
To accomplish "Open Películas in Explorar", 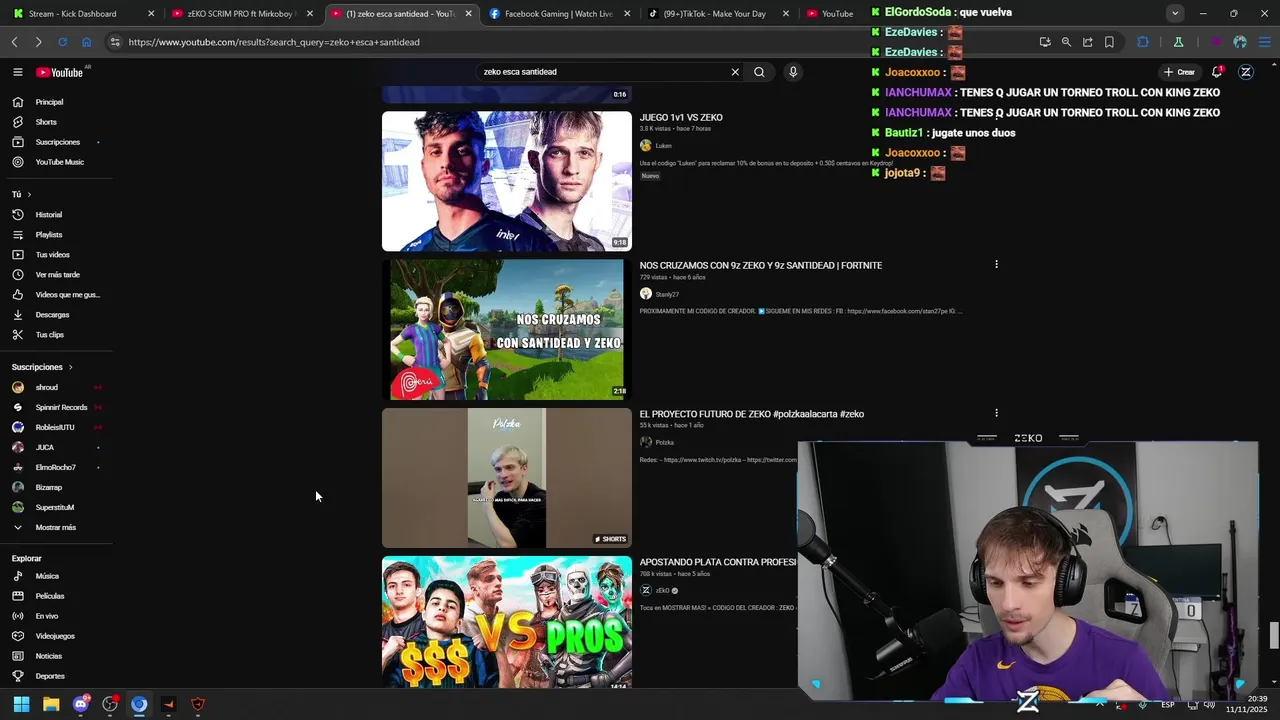I will pos(56,596).
